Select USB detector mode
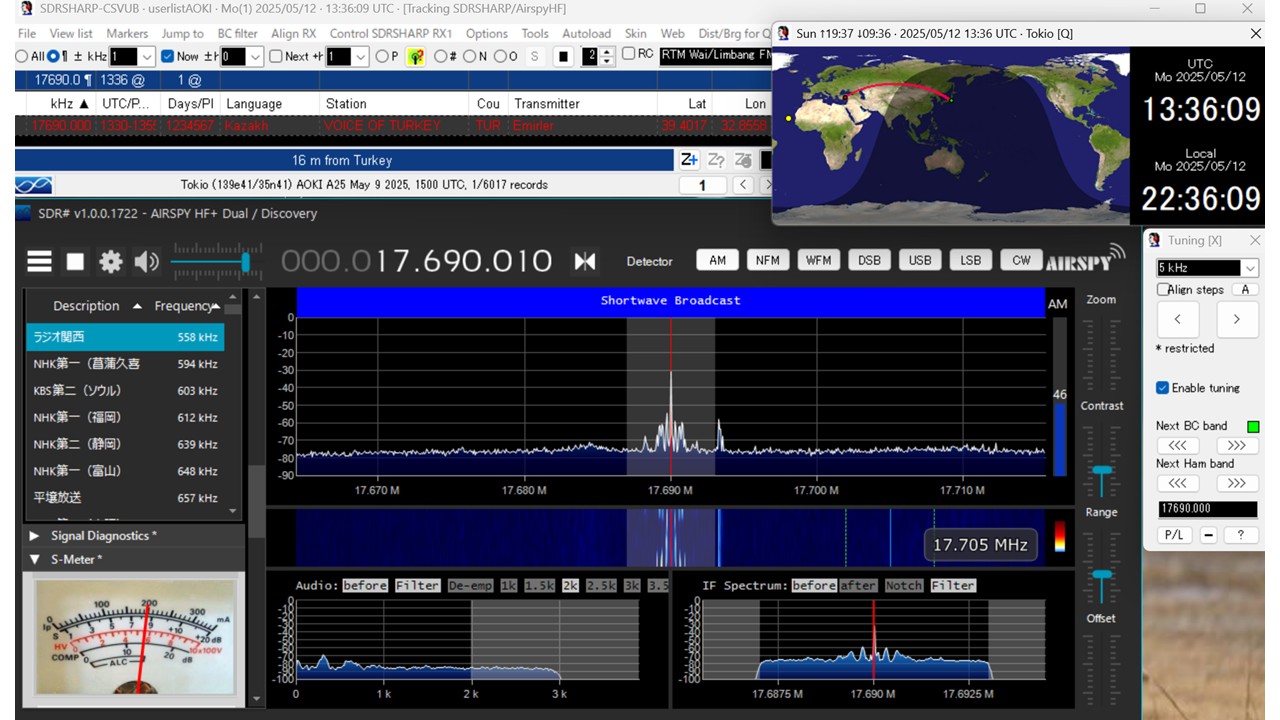The height and width of the screenshot is (720, 1280). pos(920,260)
